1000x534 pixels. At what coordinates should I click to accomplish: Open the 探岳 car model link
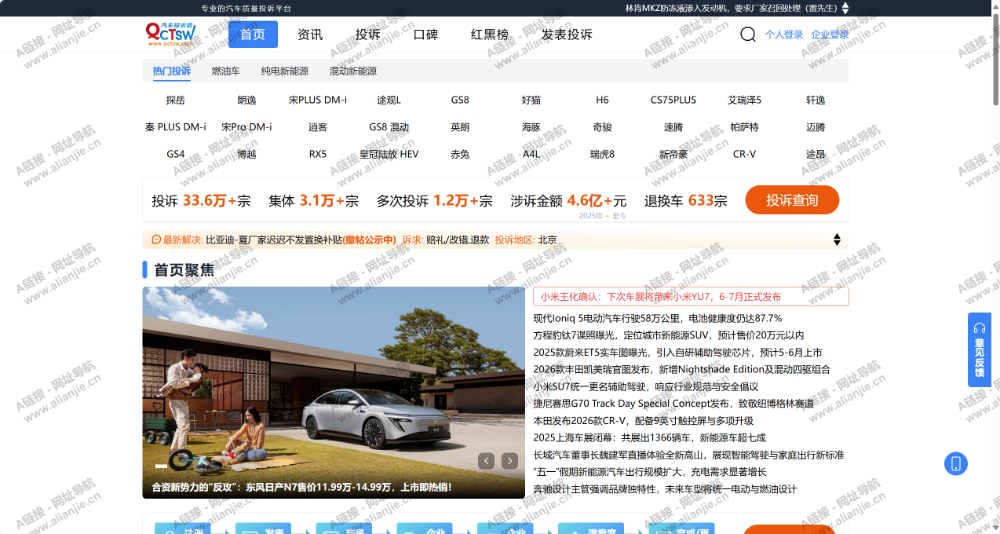tap(175, 100)
